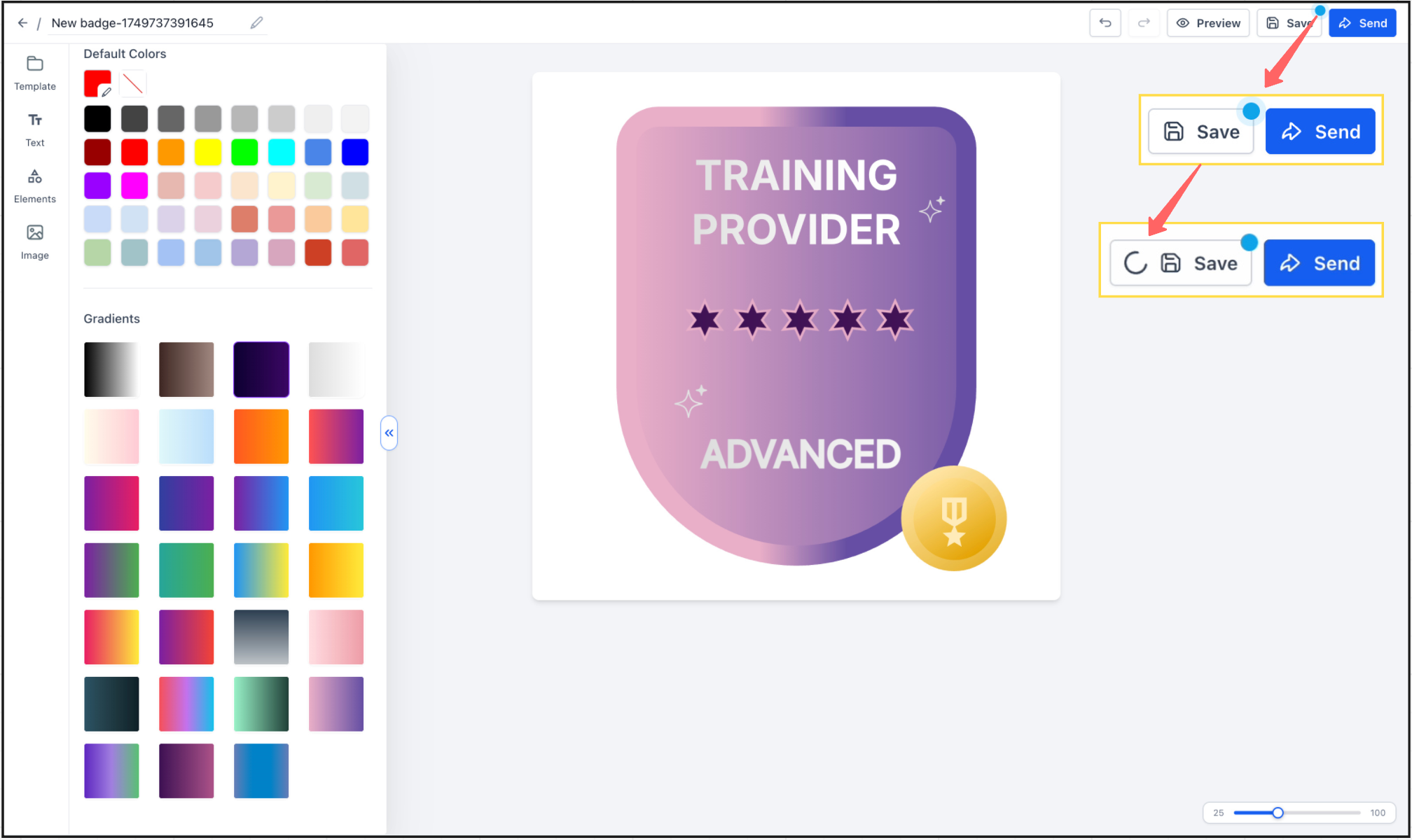Pick the black default color swatch

point(97,119)
